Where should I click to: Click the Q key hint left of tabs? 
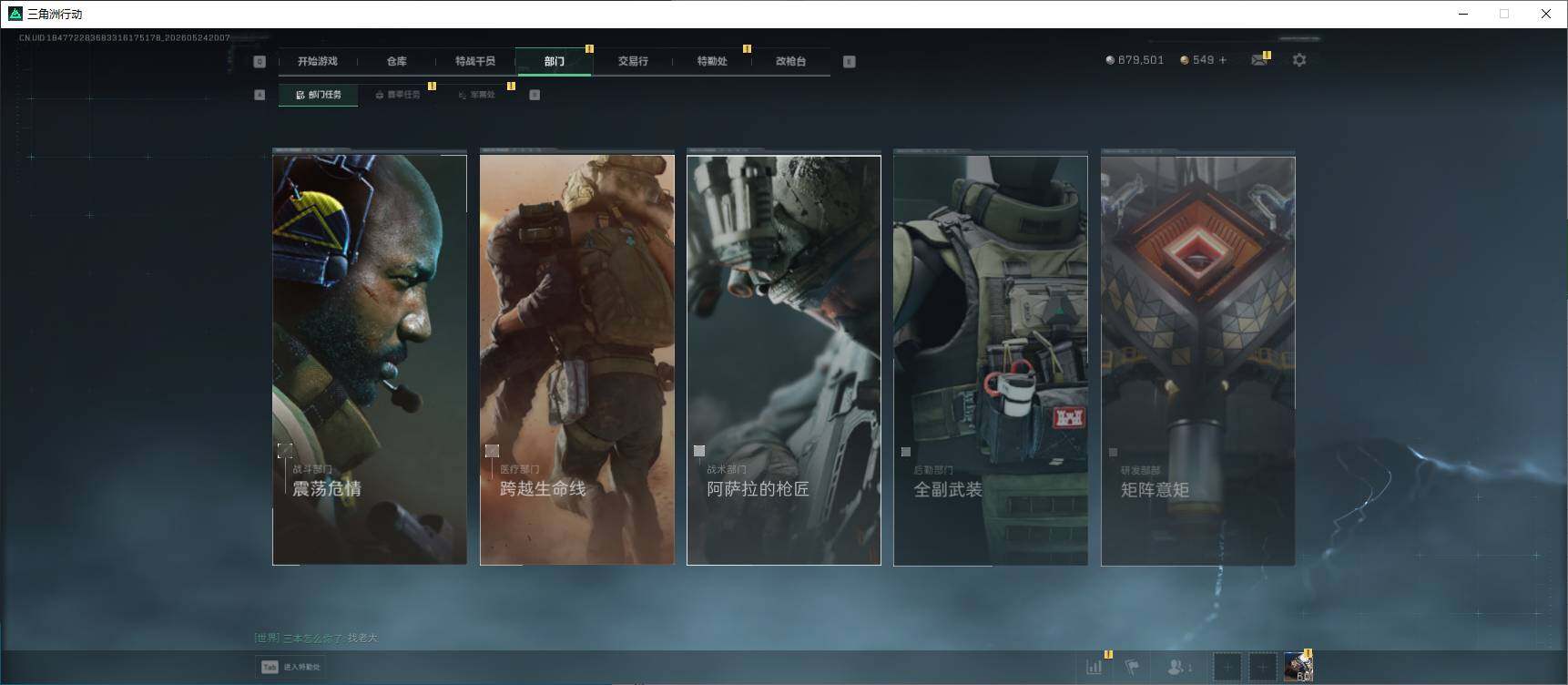(x=260, y=61)
